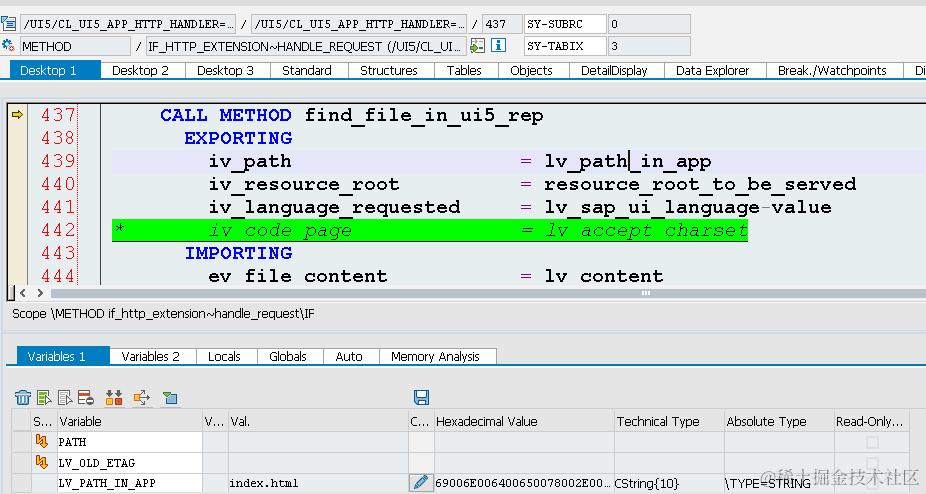Click the Variable column header

(x=129, y=421)
